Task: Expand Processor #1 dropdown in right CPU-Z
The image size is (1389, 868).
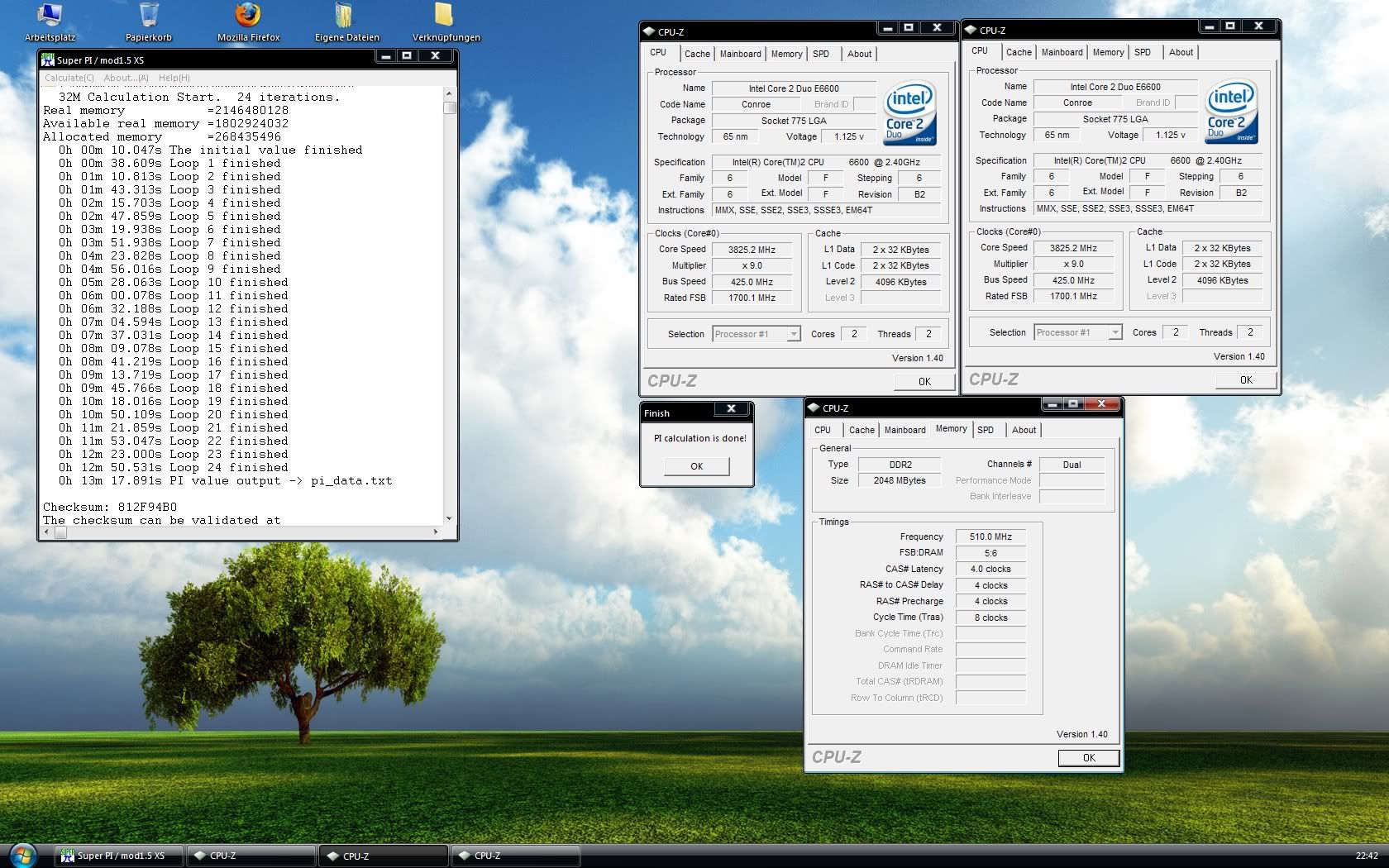Action: coord(1115,332)
